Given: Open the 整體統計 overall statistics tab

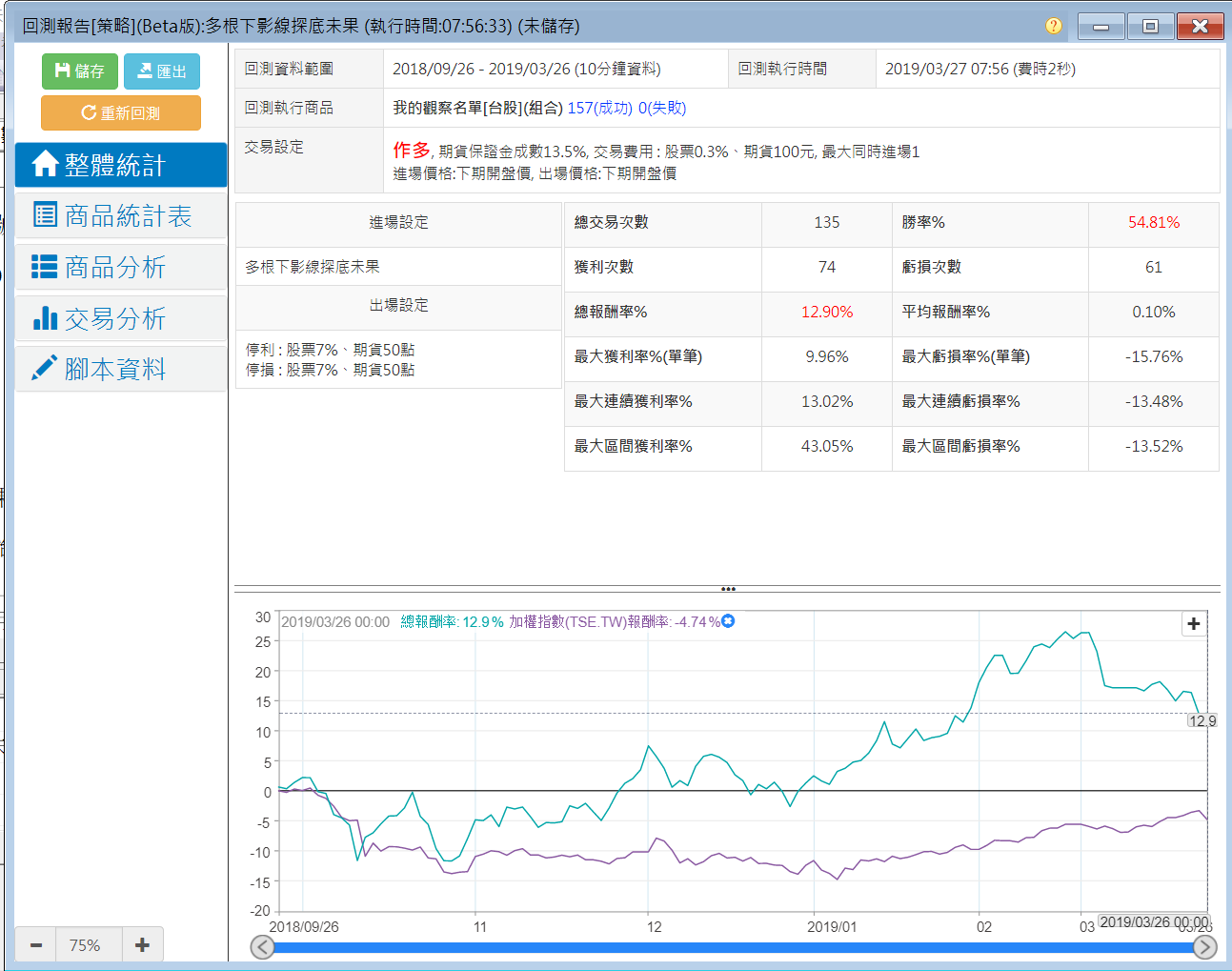Looking at the screenshot, I should pos(121,165).
